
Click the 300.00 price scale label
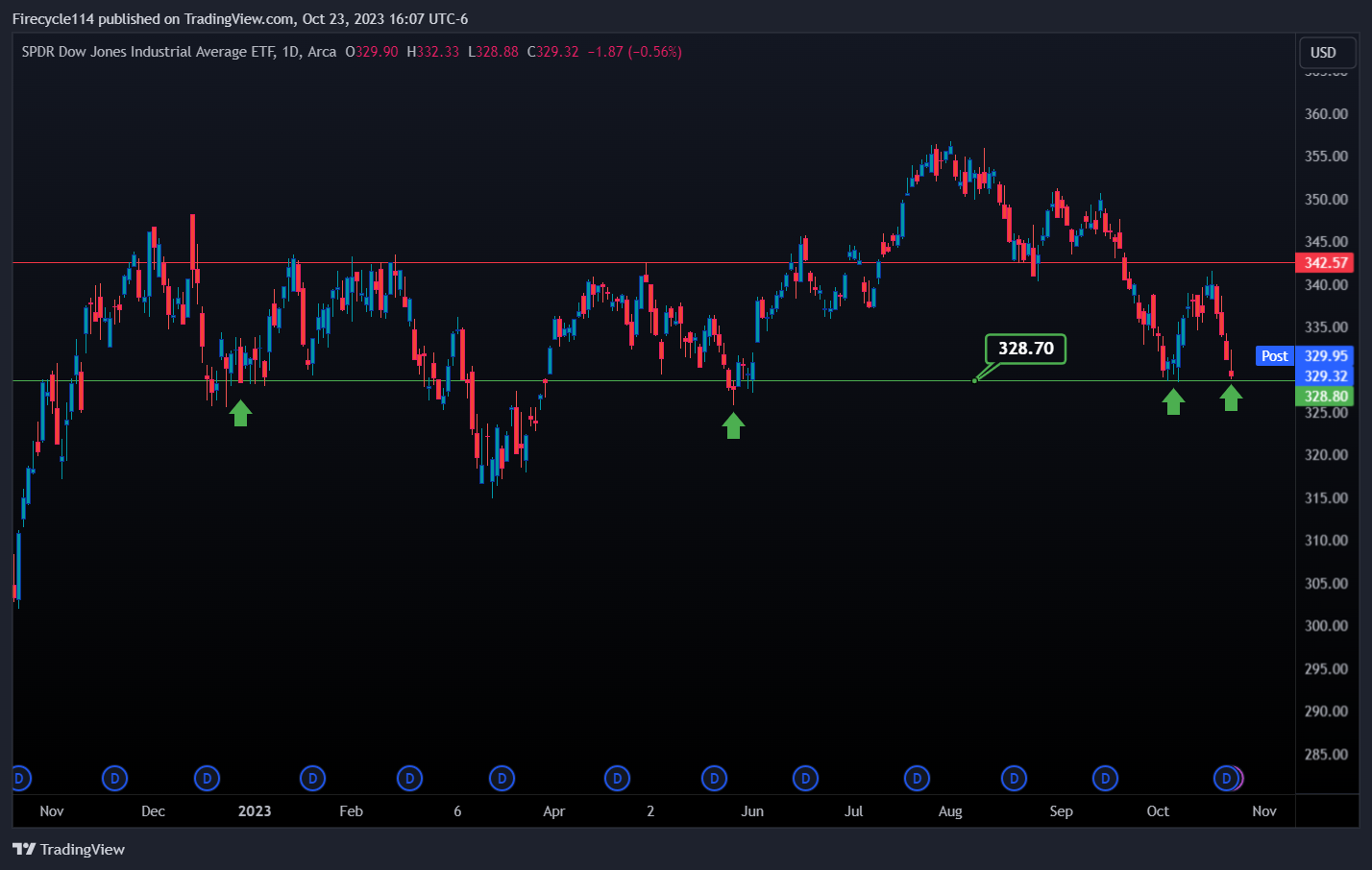pos(1326,626)
